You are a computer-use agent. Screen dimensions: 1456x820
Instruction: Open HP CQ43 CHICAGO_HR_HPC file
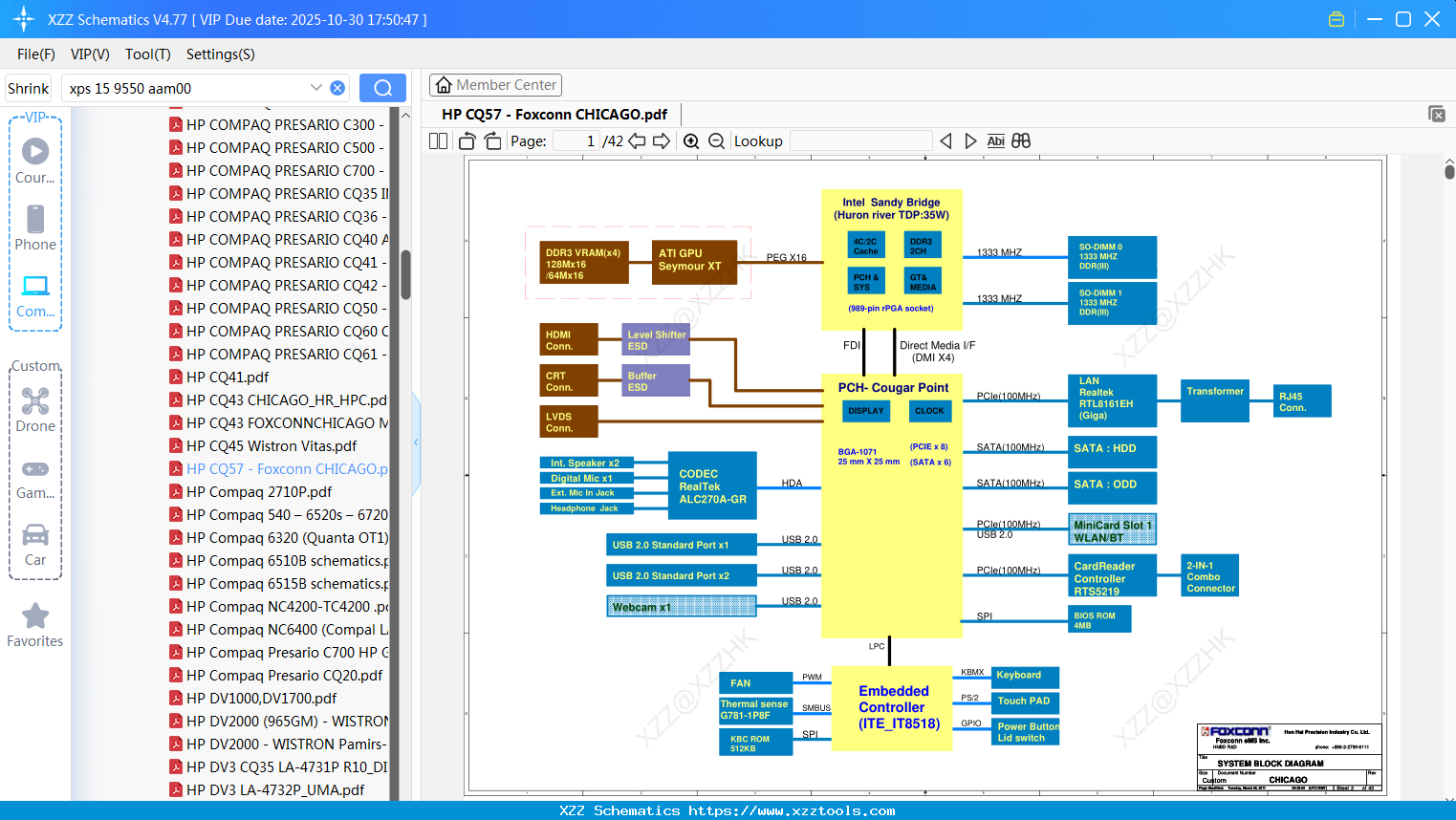click(x=277, y=400)
